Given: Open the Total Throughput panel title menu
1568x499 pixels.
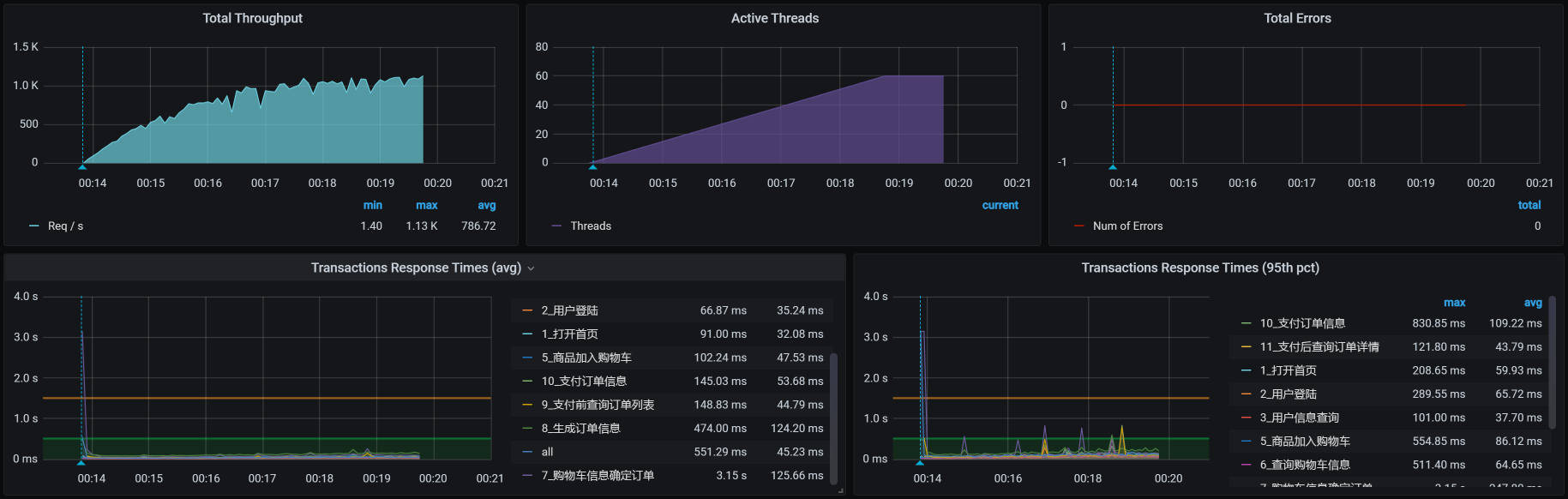Looking at the screenshot, I should click(252, 18).
